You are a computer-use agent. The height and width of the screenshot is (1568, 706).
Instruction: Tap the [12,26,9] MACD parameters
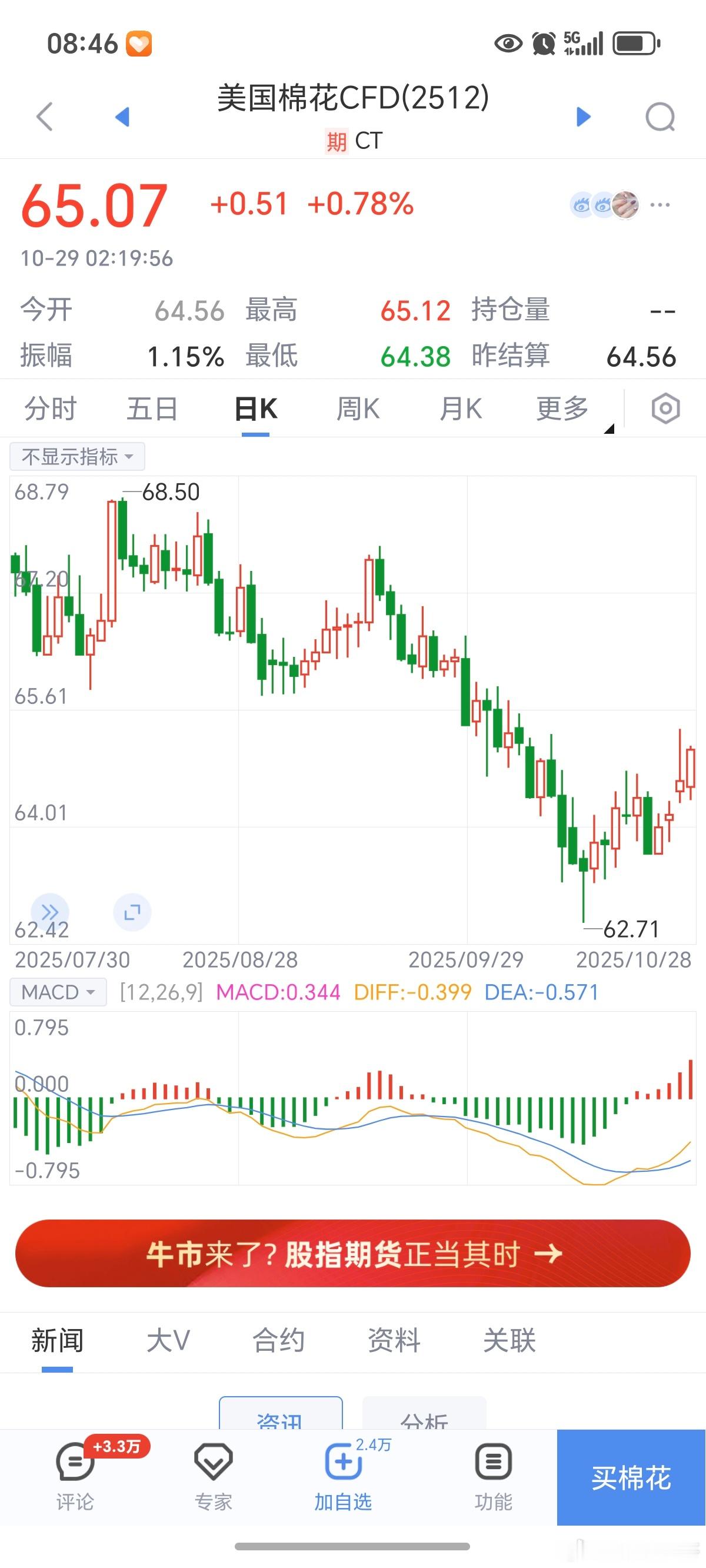tap(161, 992)
